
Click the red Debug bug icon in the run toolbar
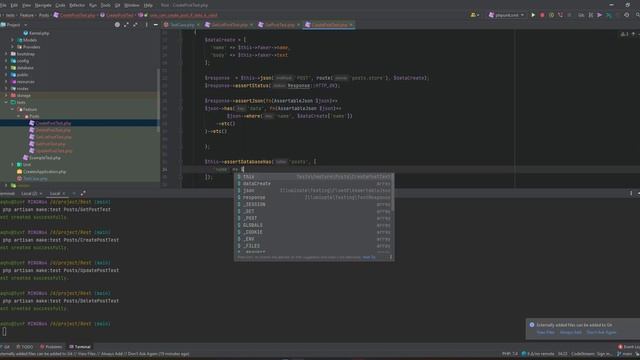(542, 15)
